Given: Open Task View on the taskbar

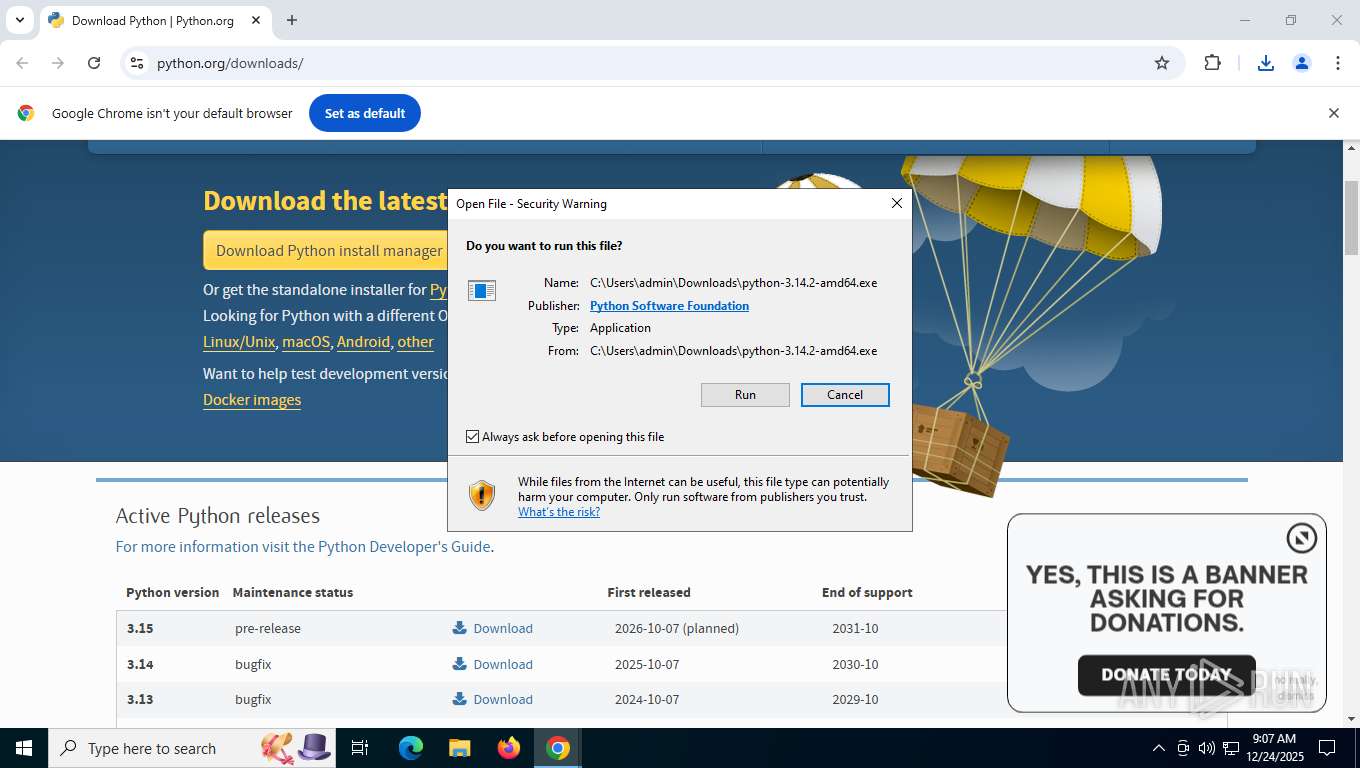Looking at the screenshot, I should (x=360, y=748).
